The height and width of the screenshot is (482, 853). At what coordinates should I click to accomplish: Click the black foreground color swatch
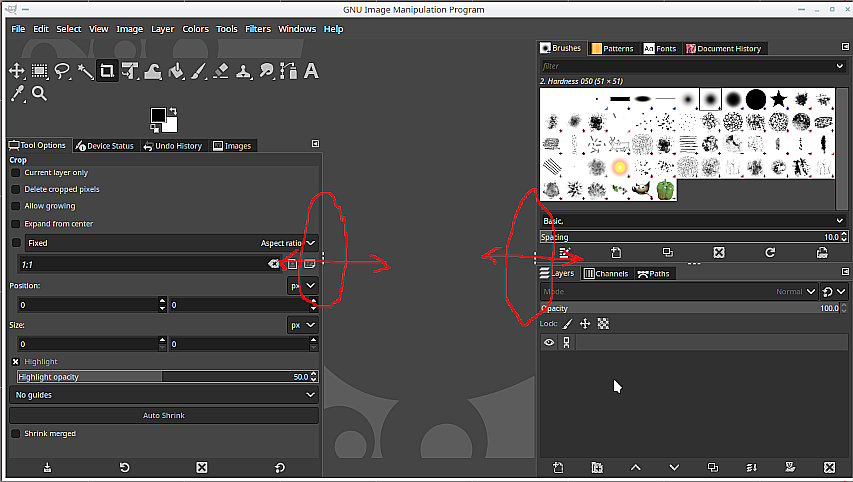tap(158, 115)
